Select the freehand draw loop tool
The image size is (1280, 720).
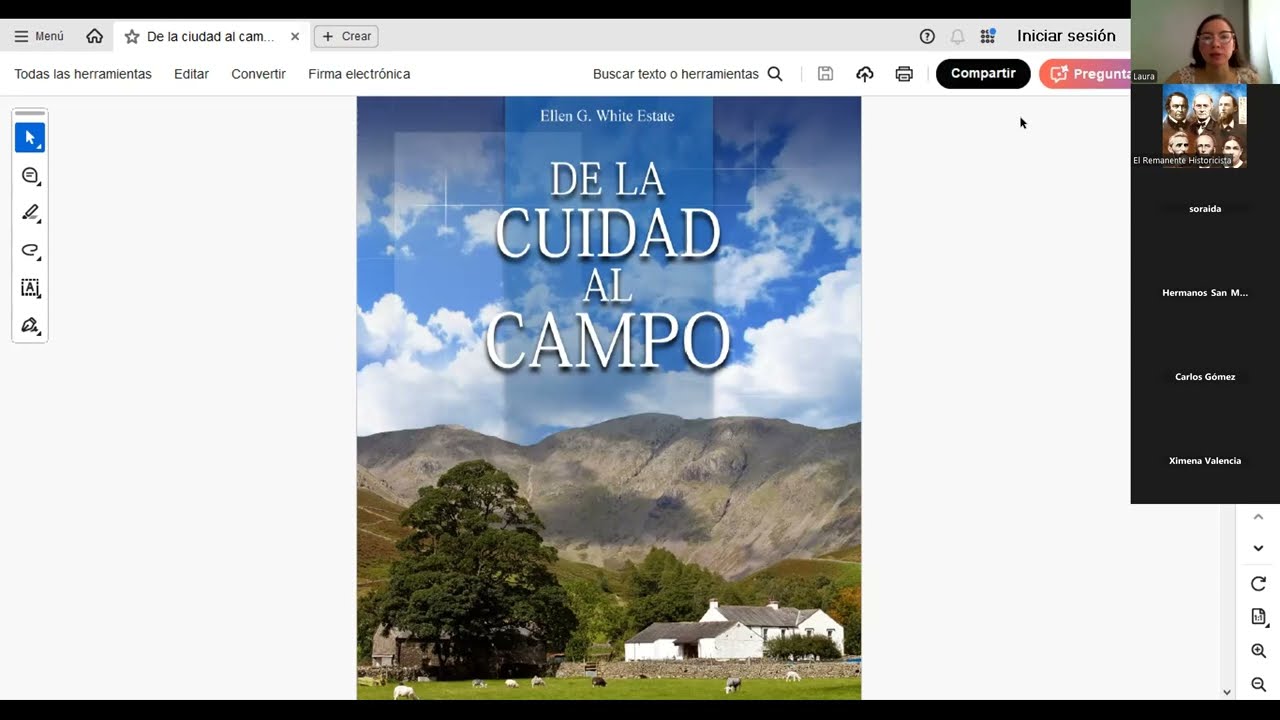tap(30, 250)
